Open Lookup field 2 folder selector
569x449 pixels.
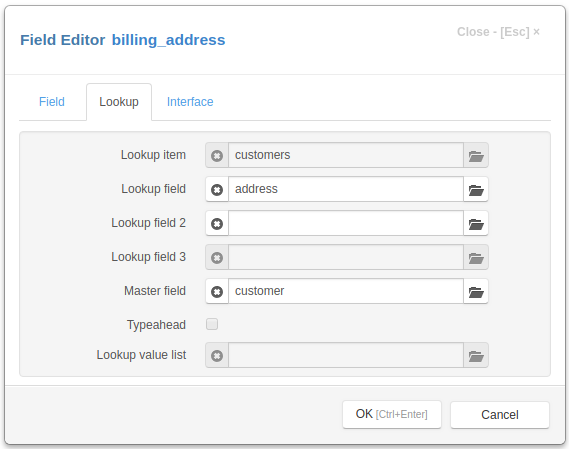[476, 224]
